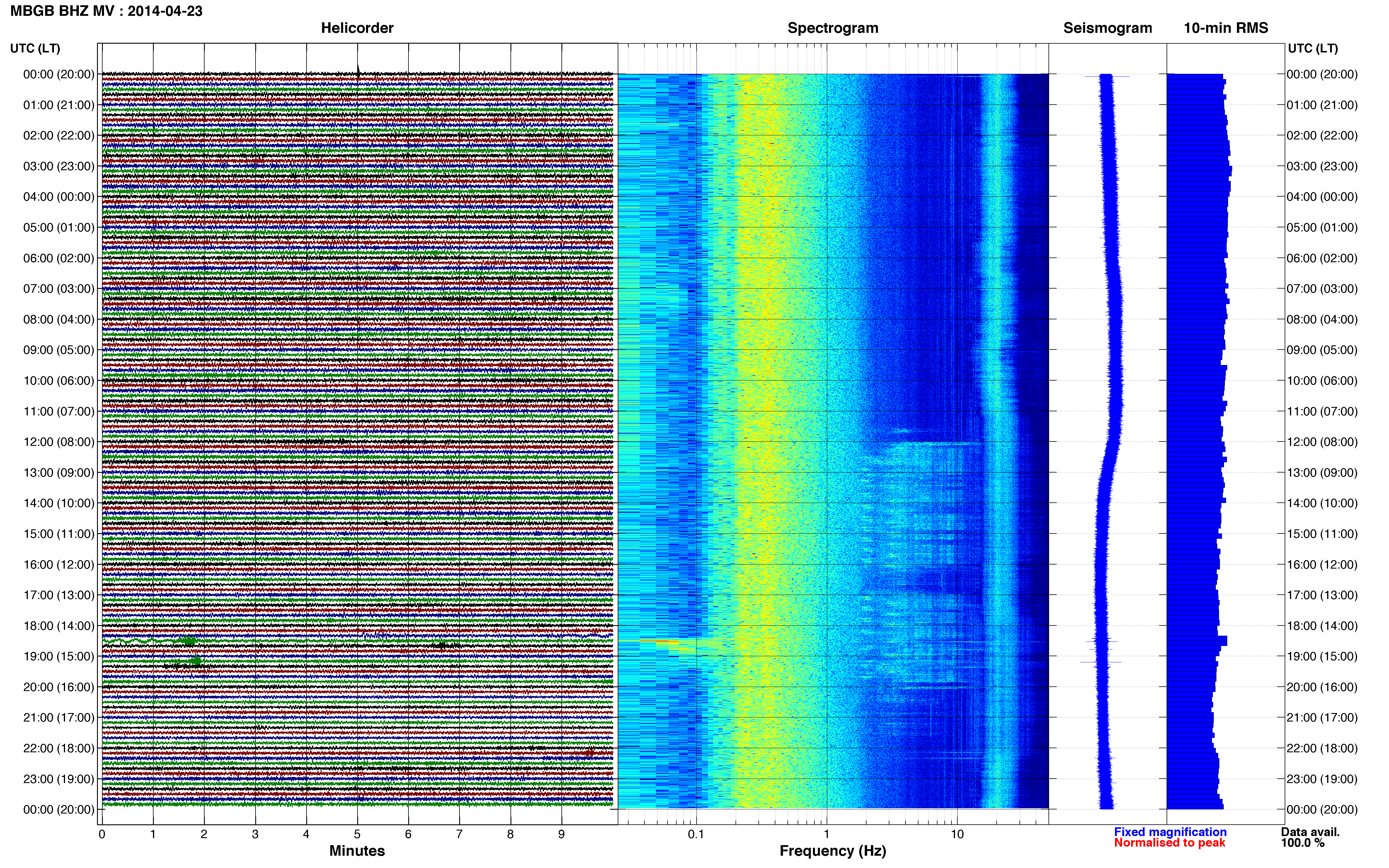
Task: Click the 01:00 (21:00) label beside the Helicorder
Action: [59, 105]
